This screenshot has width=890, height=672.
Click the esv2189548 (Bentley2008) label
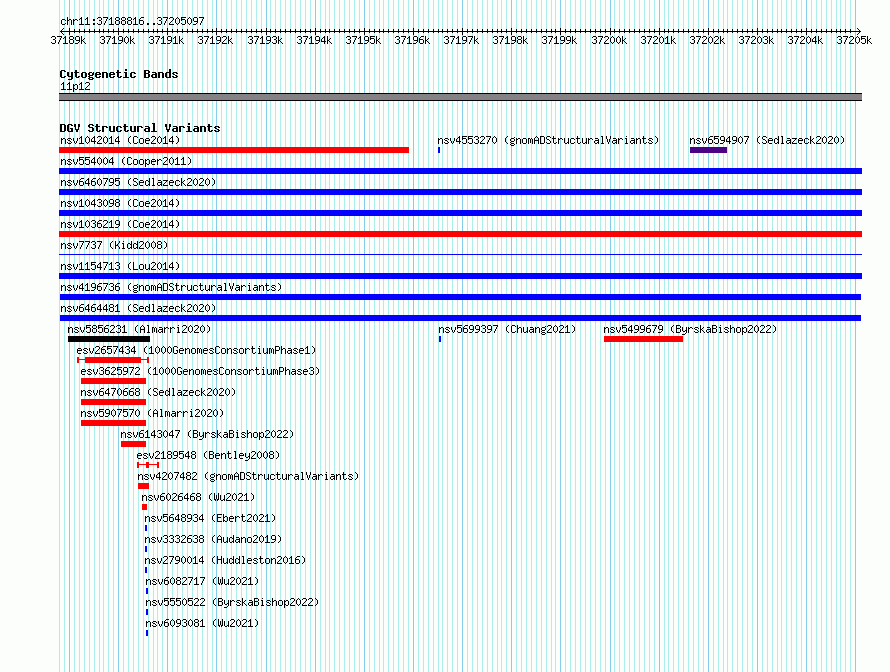pyautogui.click(x=208, y=455)
